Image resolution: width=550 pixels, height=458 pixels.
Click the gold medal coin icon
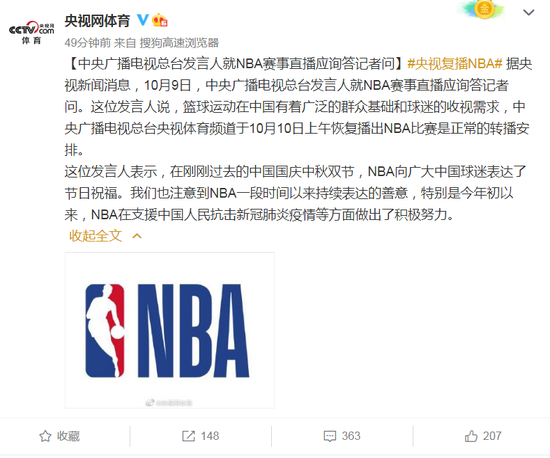(484, 9)
